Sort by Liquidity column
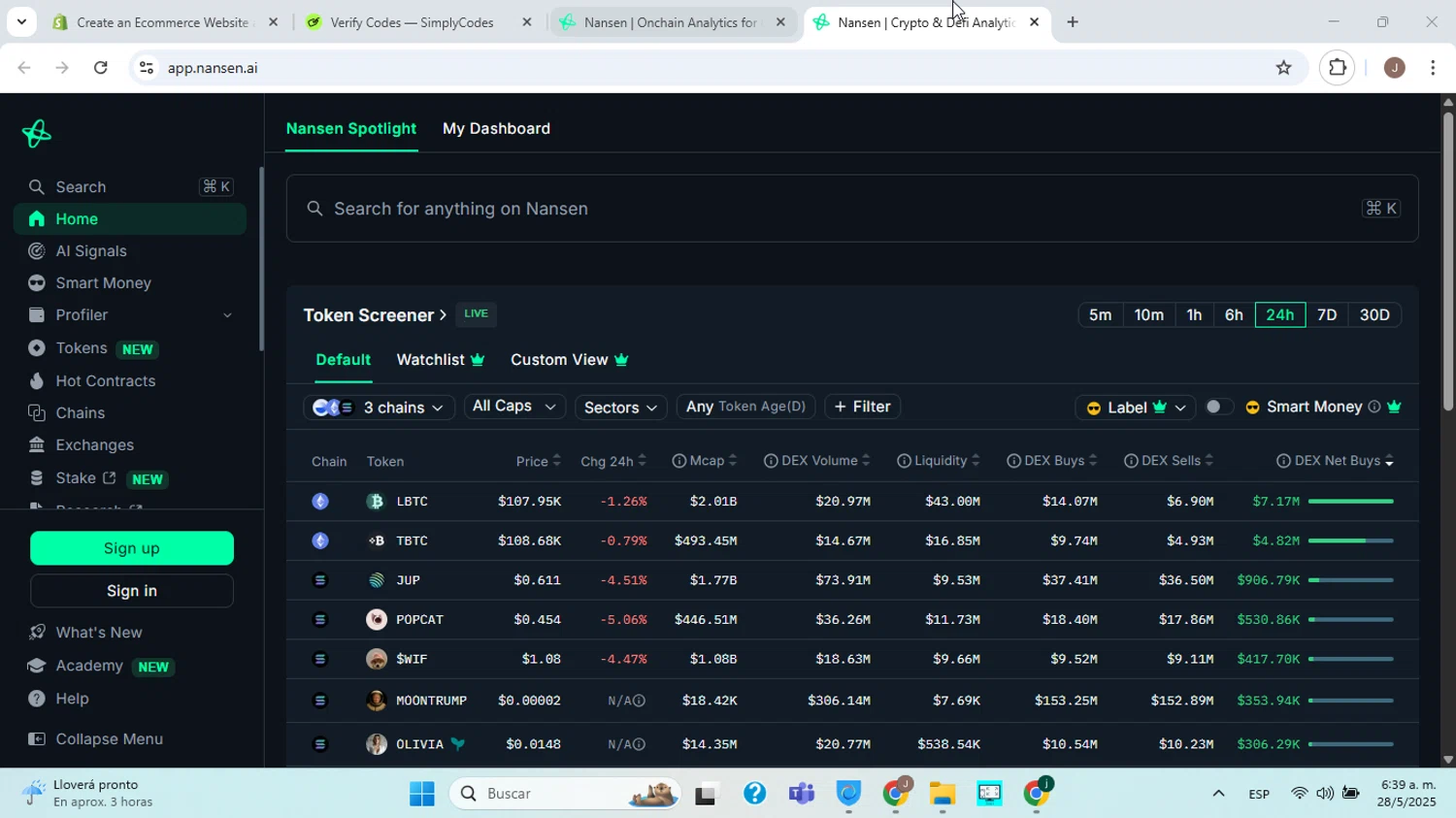Image resolution: width=1456 pixels, height=818 pixels. [x=939, y=461]
